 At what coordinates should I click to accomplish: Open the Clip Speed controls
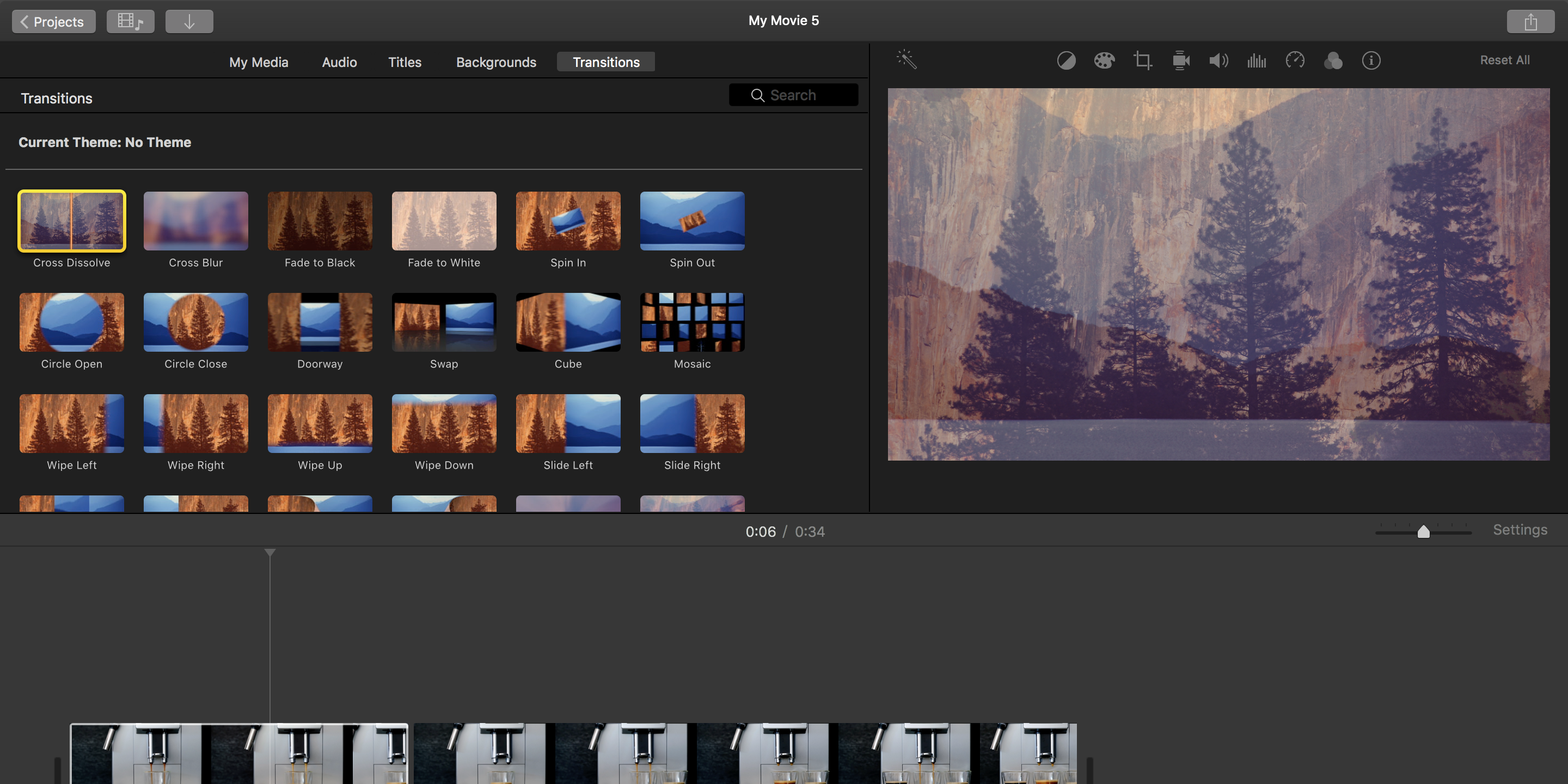pyautogui.click(x=1295, y=60)
